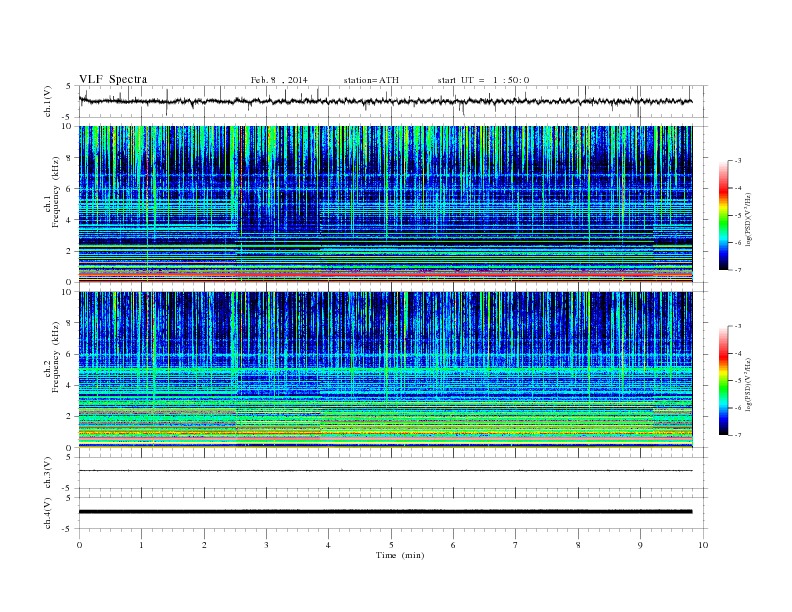Click the ch.1 spectrogram panel
This screenshot has height=612, width=792.
point(385,204)
